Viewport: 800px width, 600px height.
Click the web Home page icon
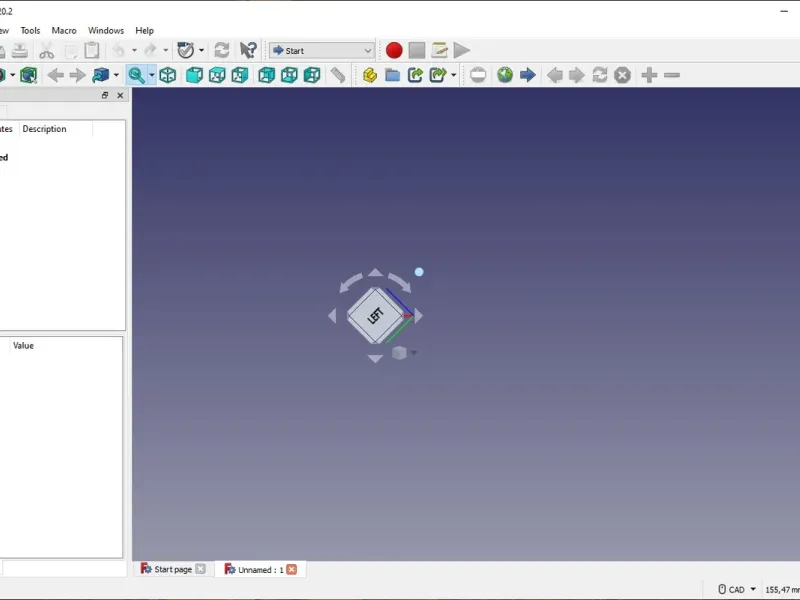point(478,76)
